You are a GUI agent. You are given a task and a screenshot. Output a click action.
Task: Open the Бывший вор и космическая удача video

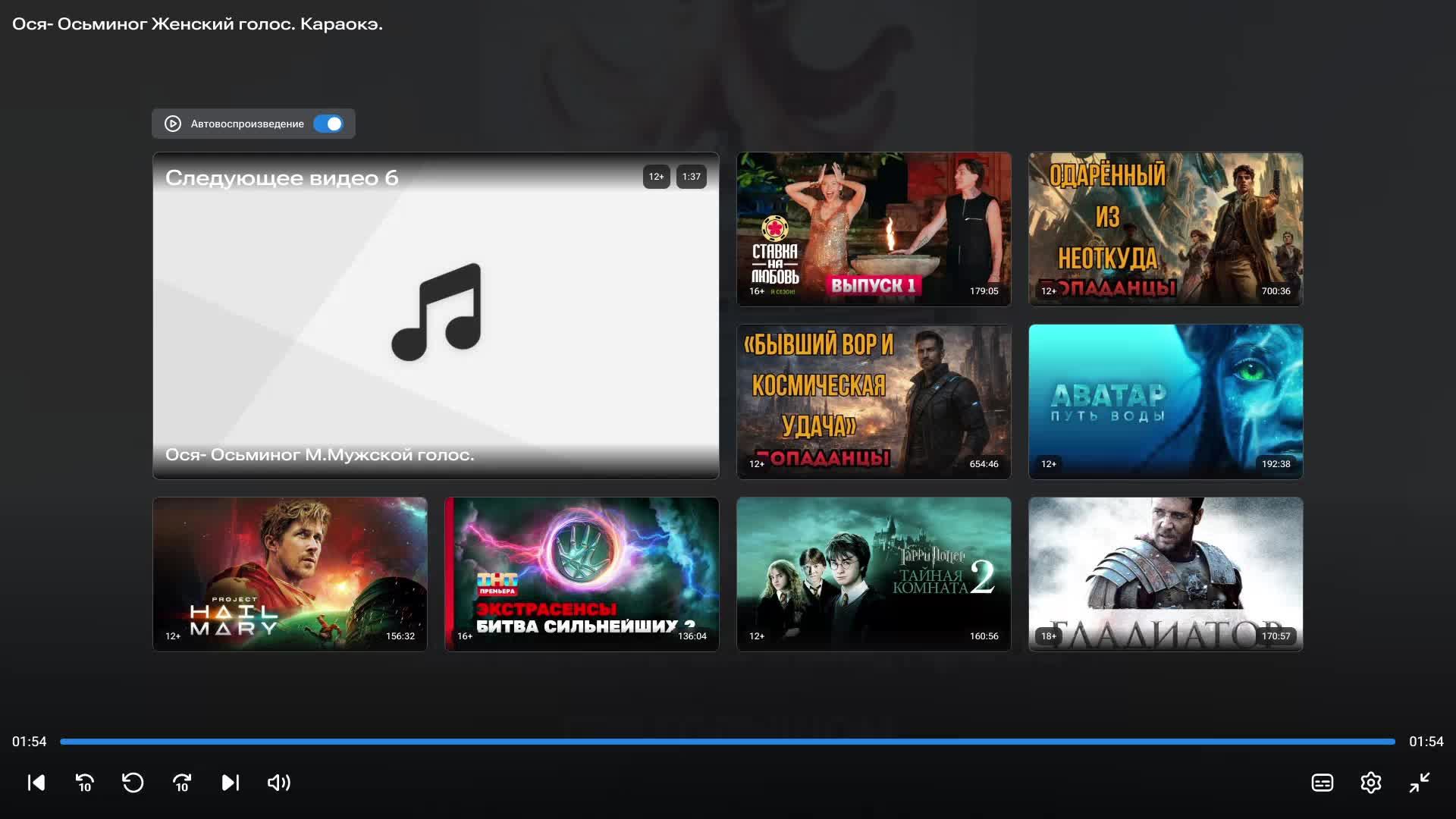pos(874,402)
